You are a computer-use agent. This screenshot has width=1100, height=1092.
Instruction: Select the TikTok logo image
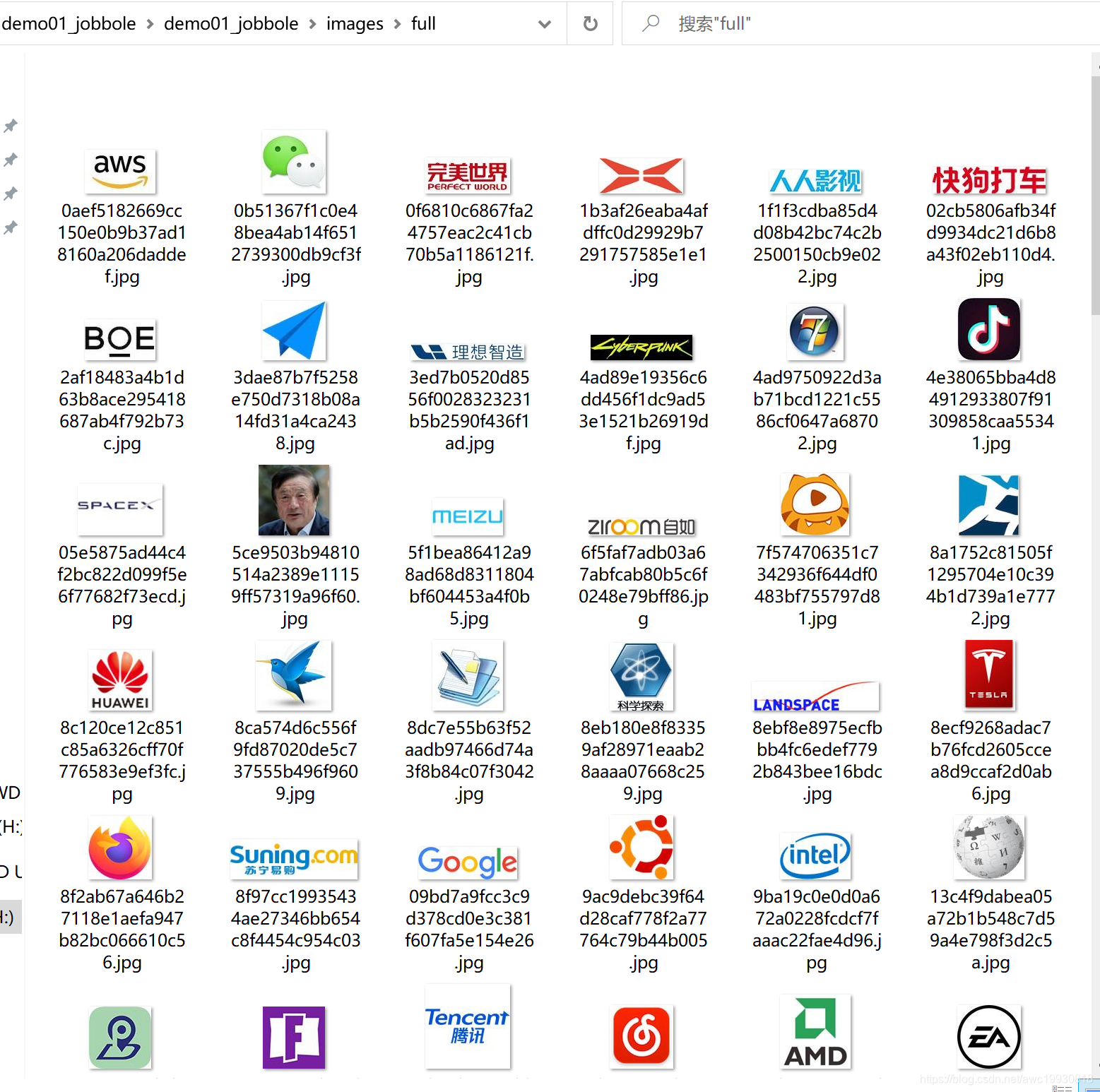[989, 329]
